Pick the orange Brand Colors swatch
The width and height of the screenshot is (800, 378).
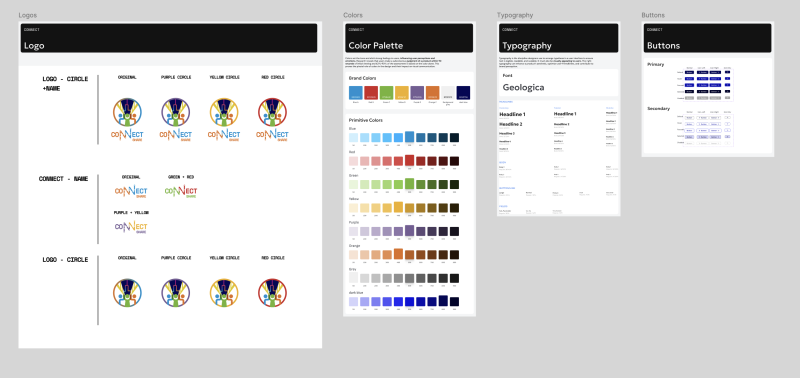pyautogui.click(x=432, y=93)
